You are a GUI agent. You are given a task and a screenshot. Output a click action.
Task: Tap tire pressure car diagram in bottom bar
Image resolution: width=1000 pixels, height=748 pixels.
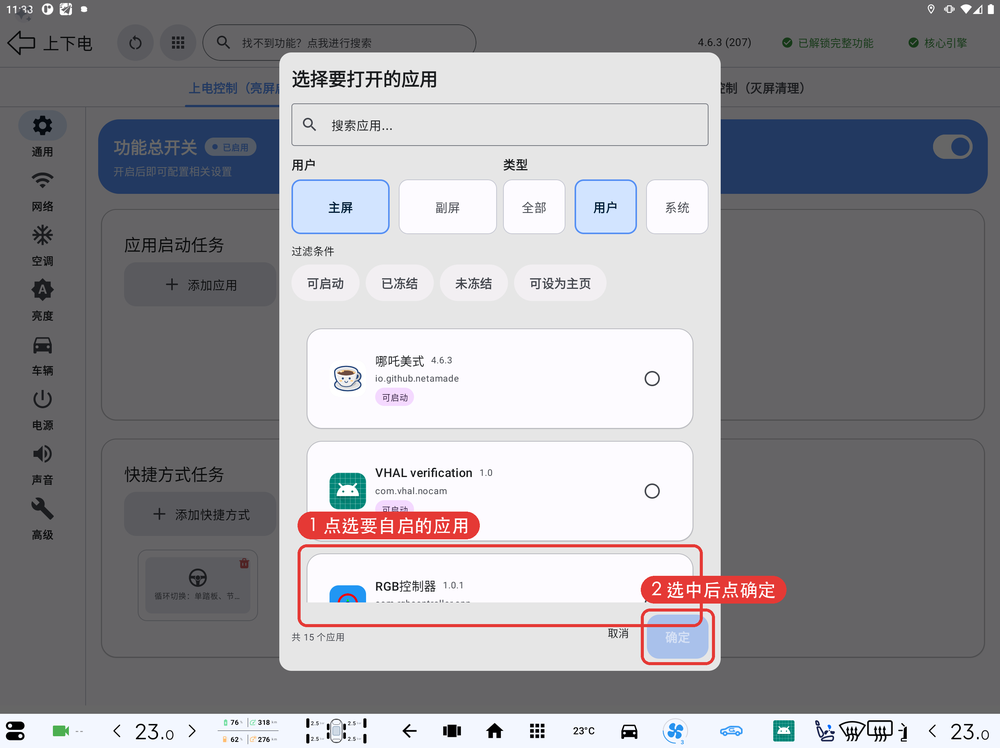coord(336,731)
